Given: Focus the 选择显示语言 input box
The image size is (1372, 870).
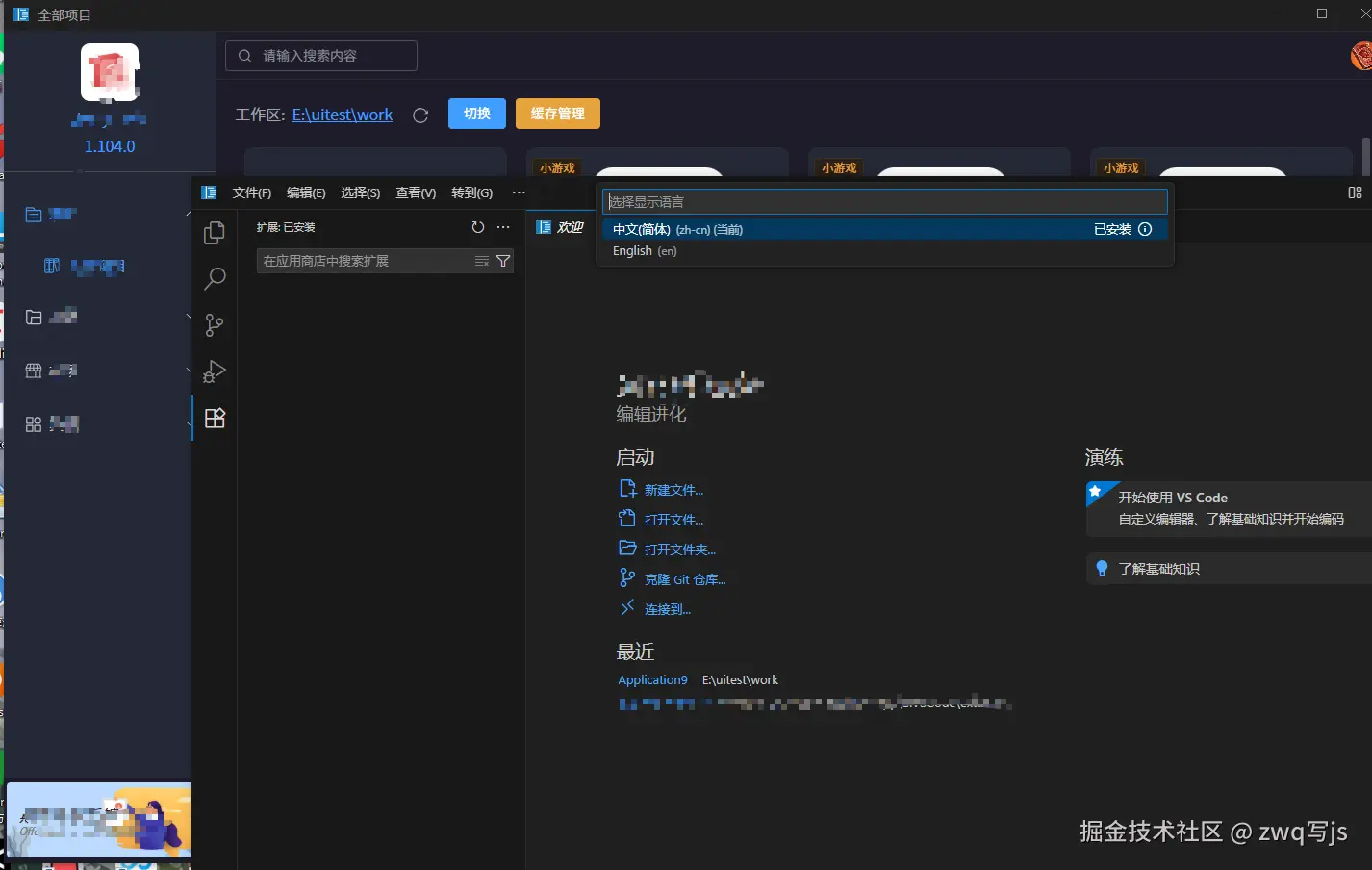Looking at the screenshot, I should [x=884, y=201].
